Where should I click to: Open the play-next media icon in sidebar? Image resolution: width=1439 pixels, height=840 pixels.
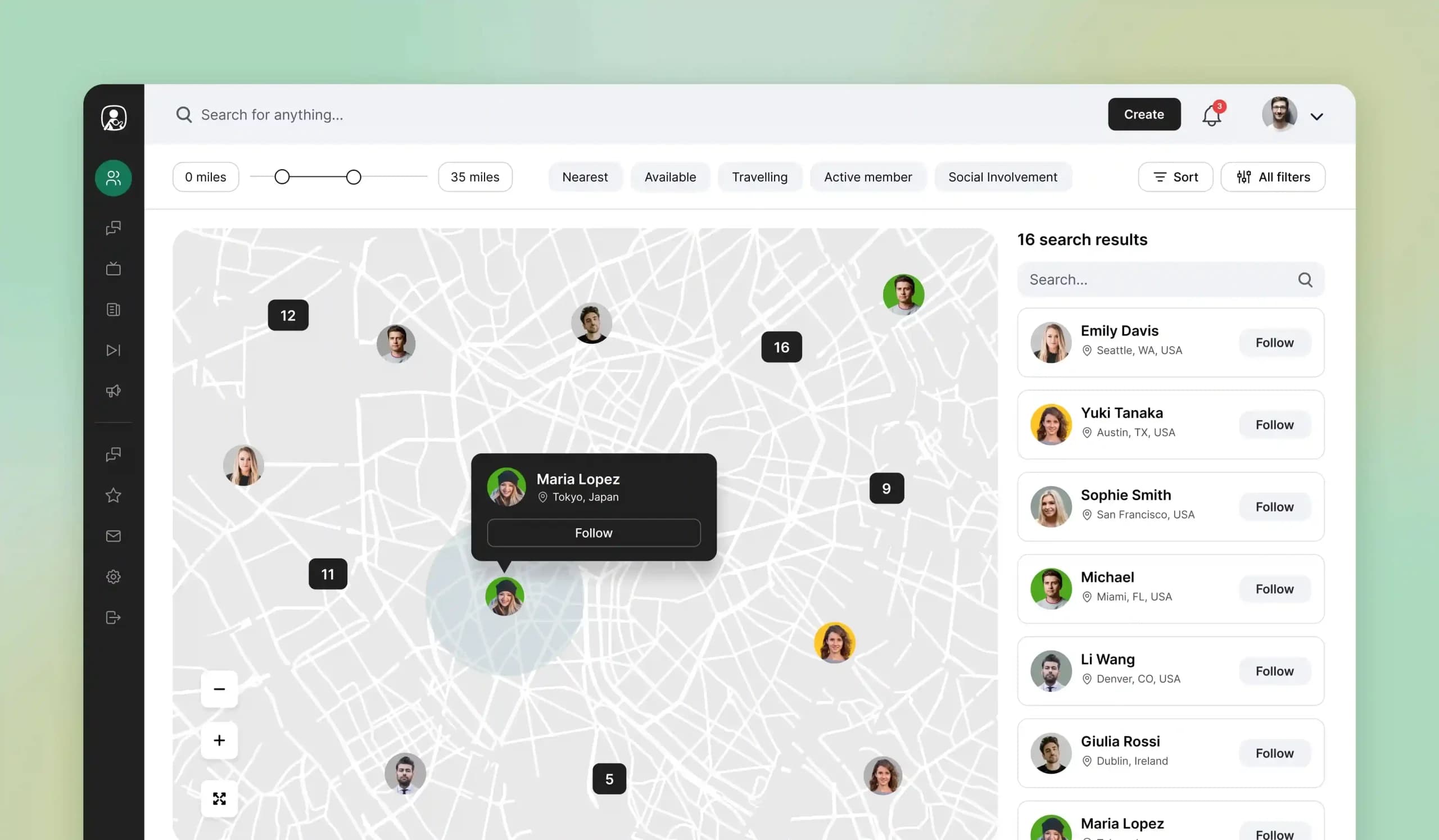point(114,350)
